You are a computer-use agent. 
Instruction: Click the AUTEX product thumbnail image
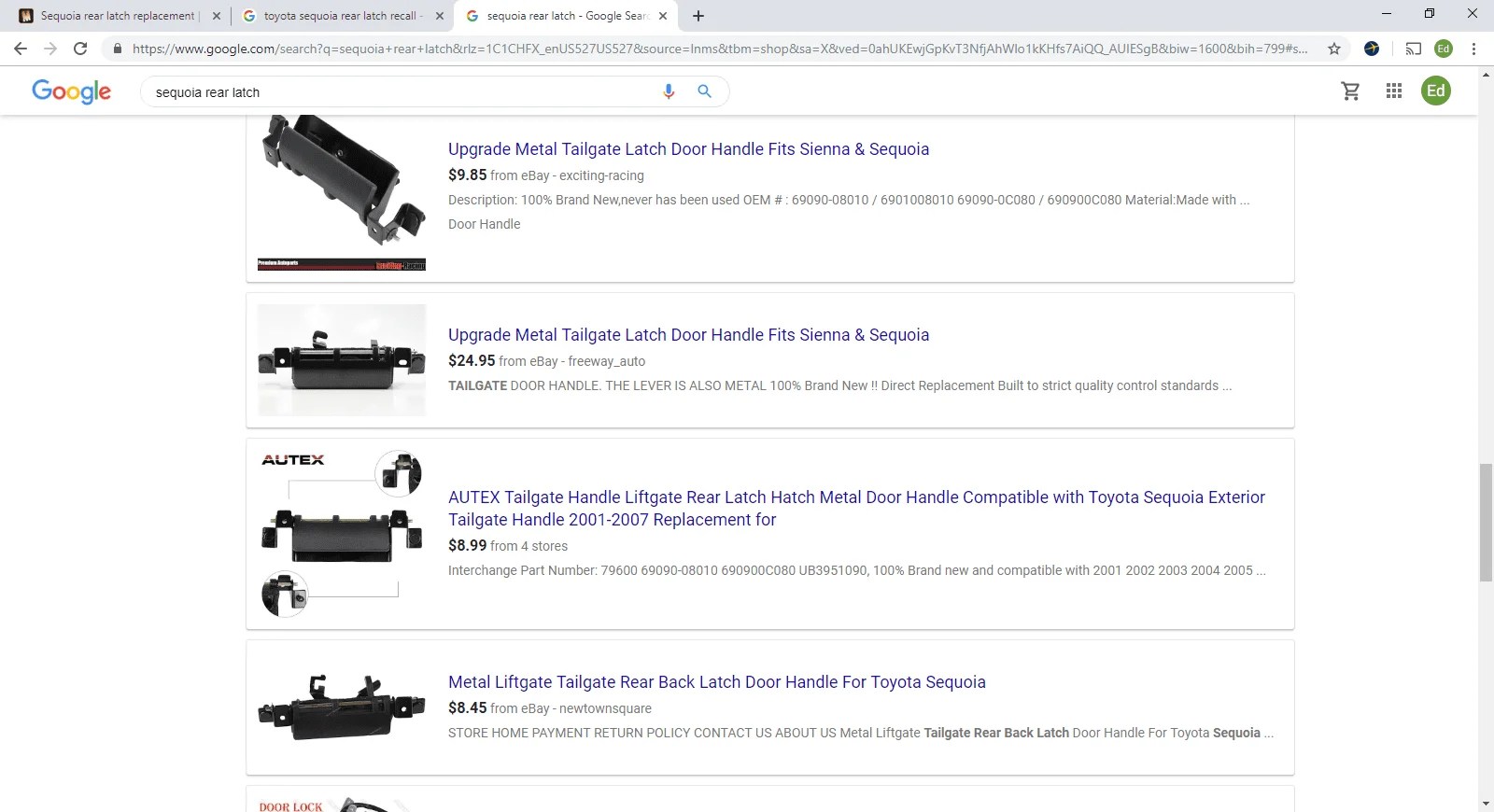click(x=342, y=534)
